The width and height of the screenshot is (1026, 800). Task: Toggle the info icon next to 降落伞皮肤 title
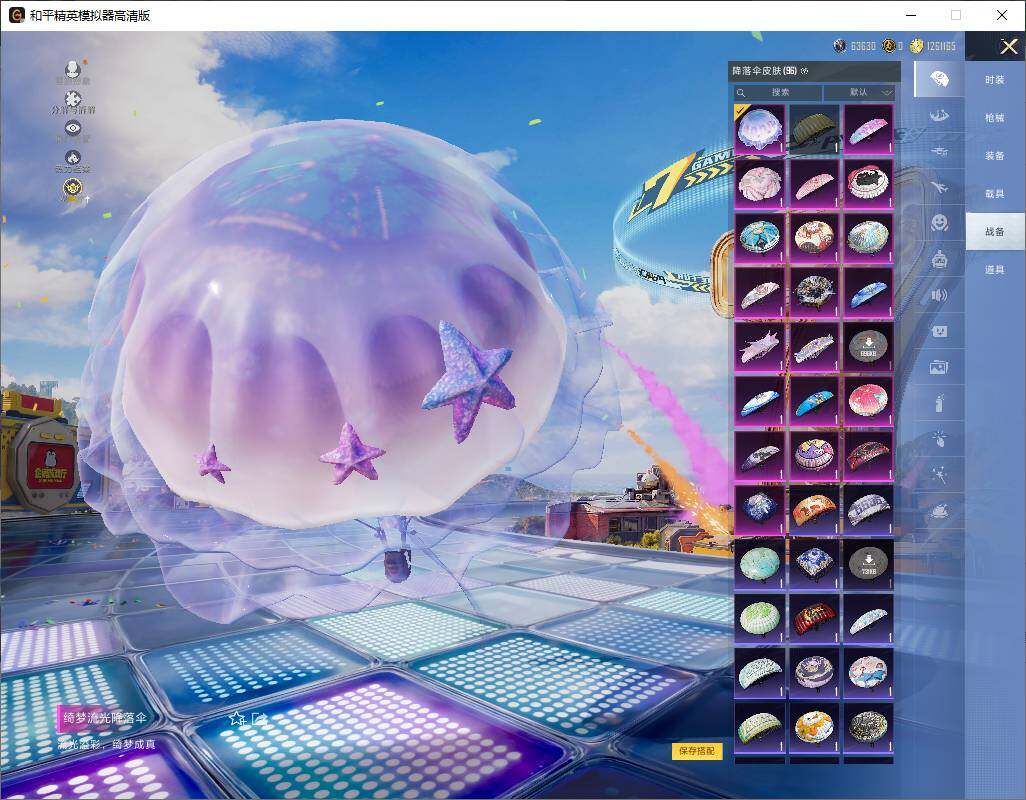pos(804,71)
